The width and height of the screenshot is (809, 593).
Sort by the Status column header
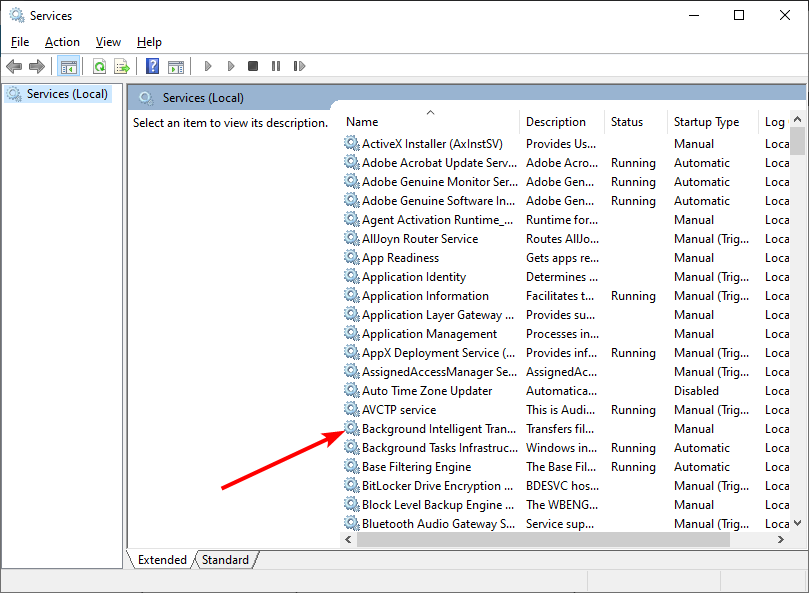tap(636, 122)
